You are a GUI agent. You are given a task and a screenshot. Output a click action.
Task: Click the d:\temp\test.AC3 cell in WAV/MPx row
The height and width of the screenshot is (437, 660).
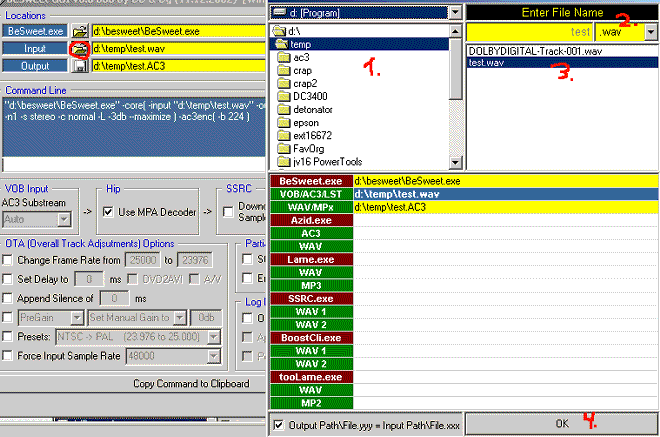click(506, 207)
